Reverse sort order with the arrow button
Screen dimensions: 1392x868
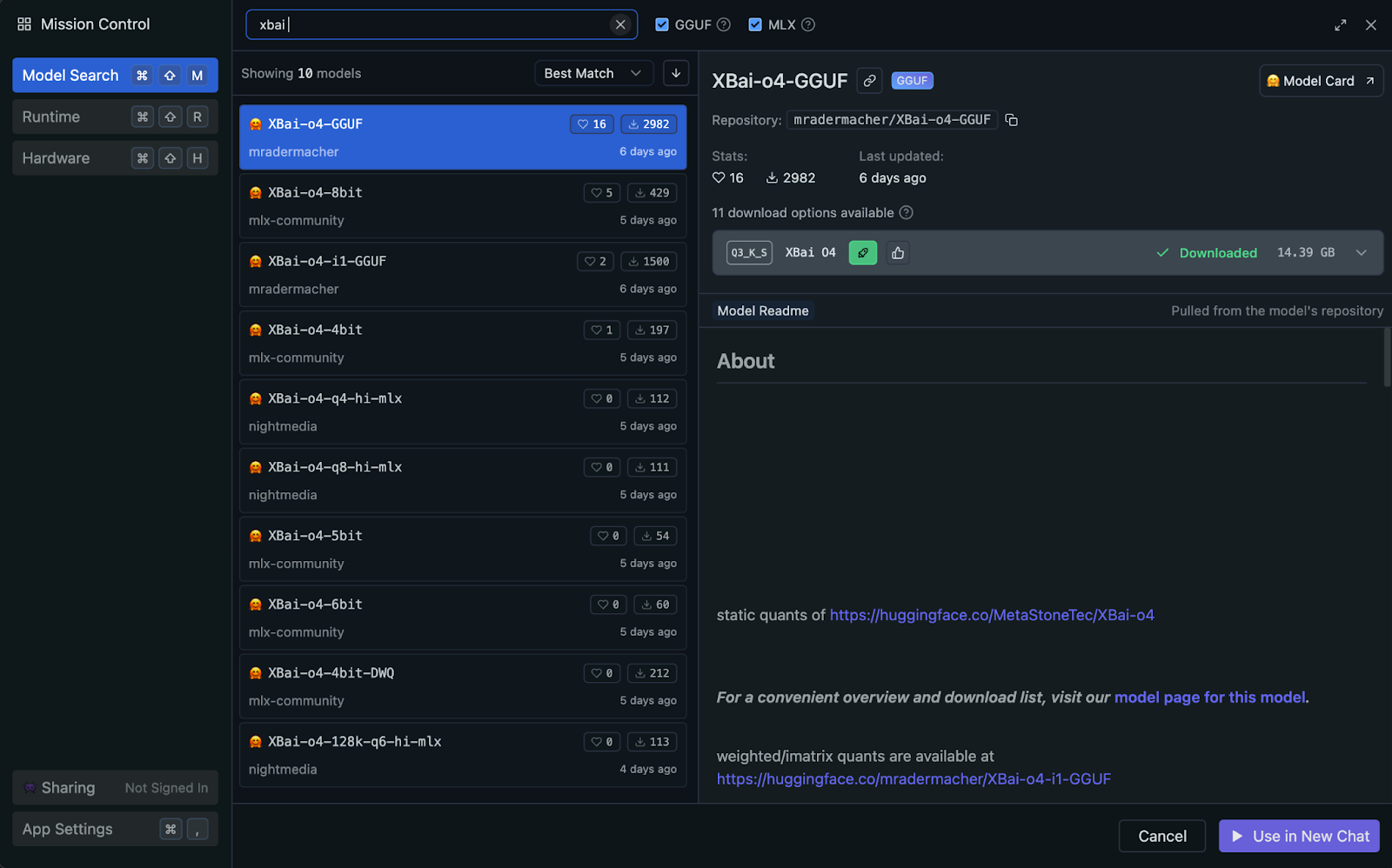(x=676, y=73)
